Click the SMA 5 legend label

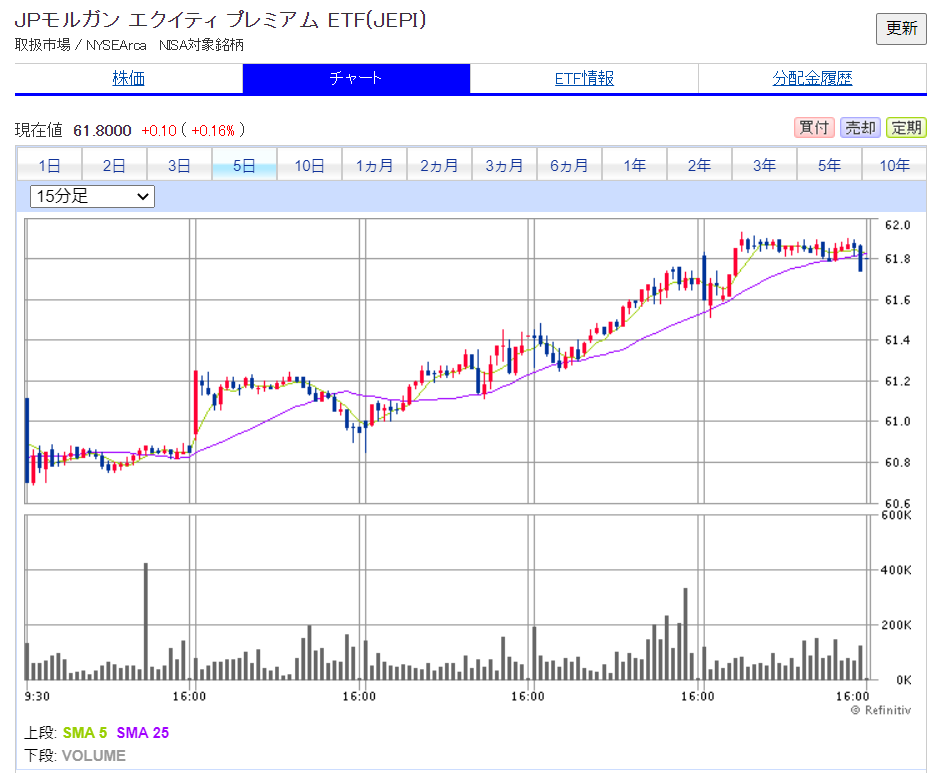(85, 733)
